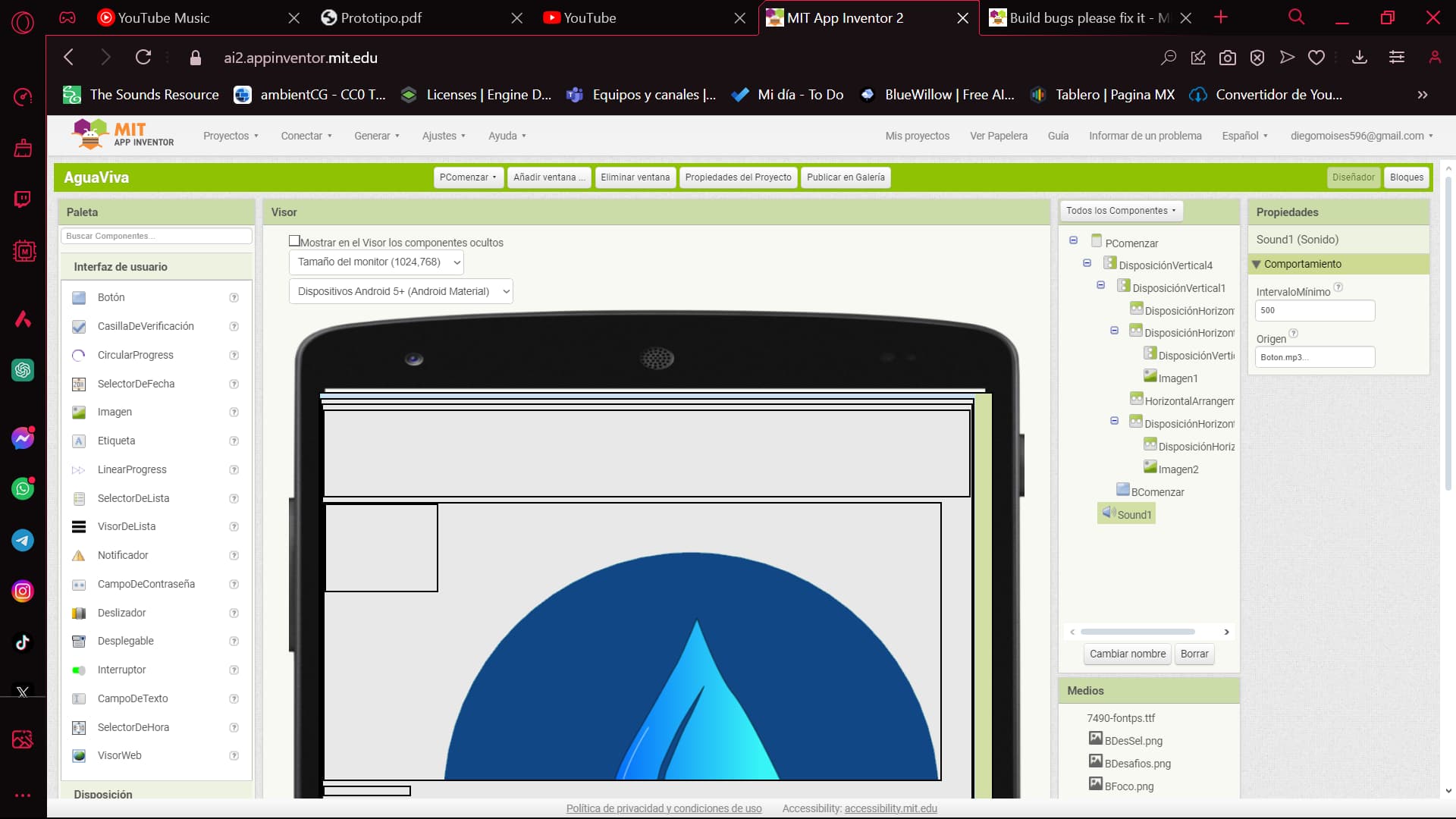This screenshot has width=1456, height=819.
Task: Select the VisorWeb component in the palette
Action: (x=119, y=755)
